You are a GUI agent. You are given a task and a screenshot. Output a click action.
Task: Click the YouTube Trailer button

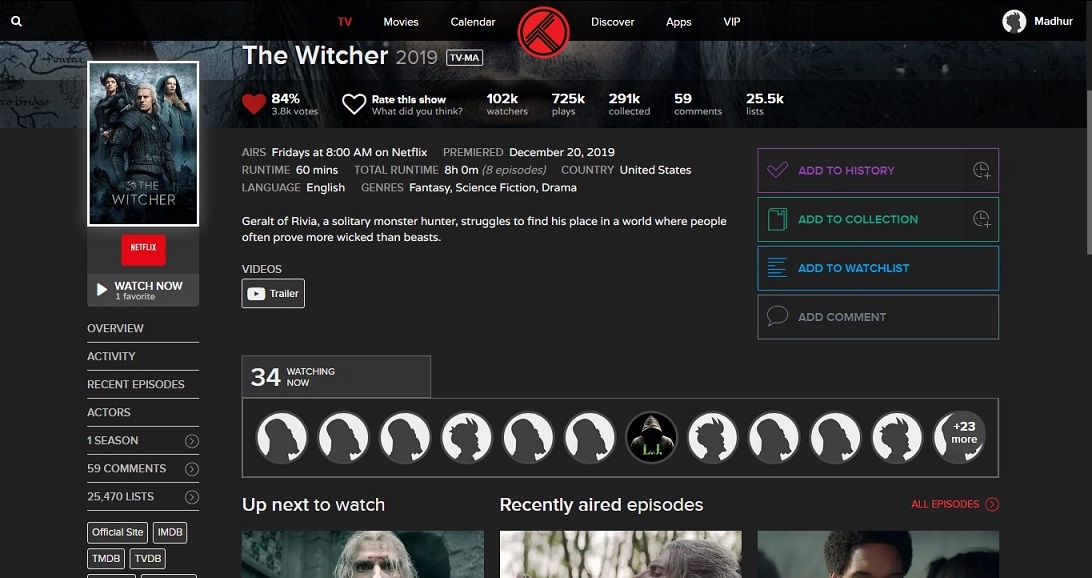pyautogui.click(x=273, y=293)
